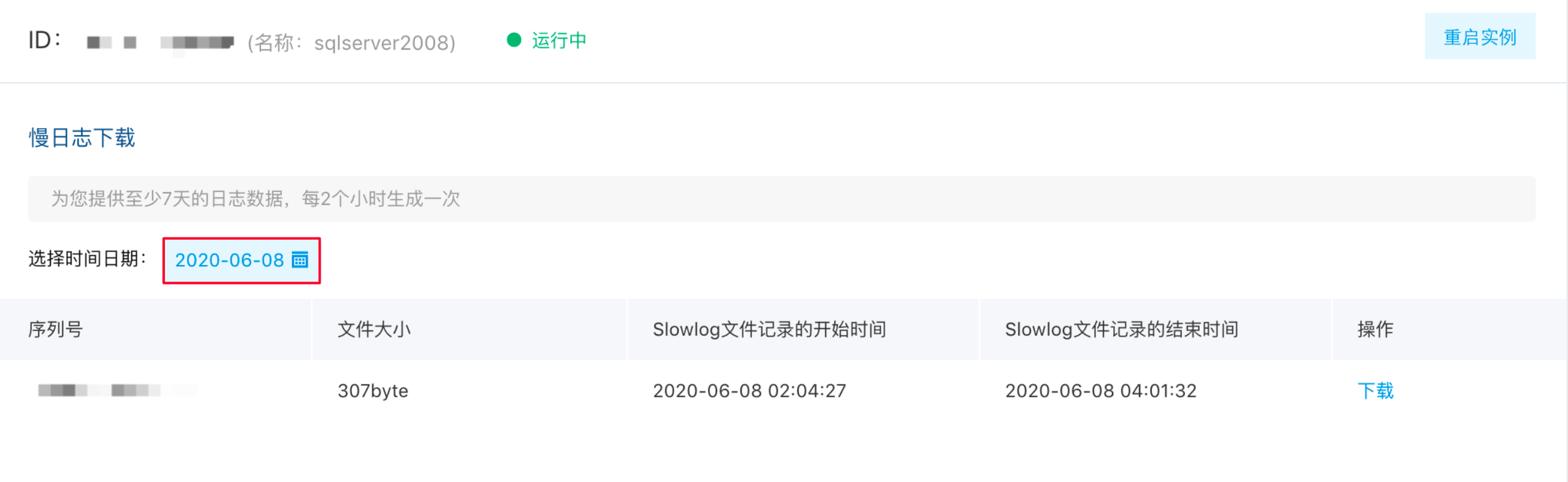Download the slow log via 下载 link
Screen dimensions: 1568x482
pos(1376,391)
